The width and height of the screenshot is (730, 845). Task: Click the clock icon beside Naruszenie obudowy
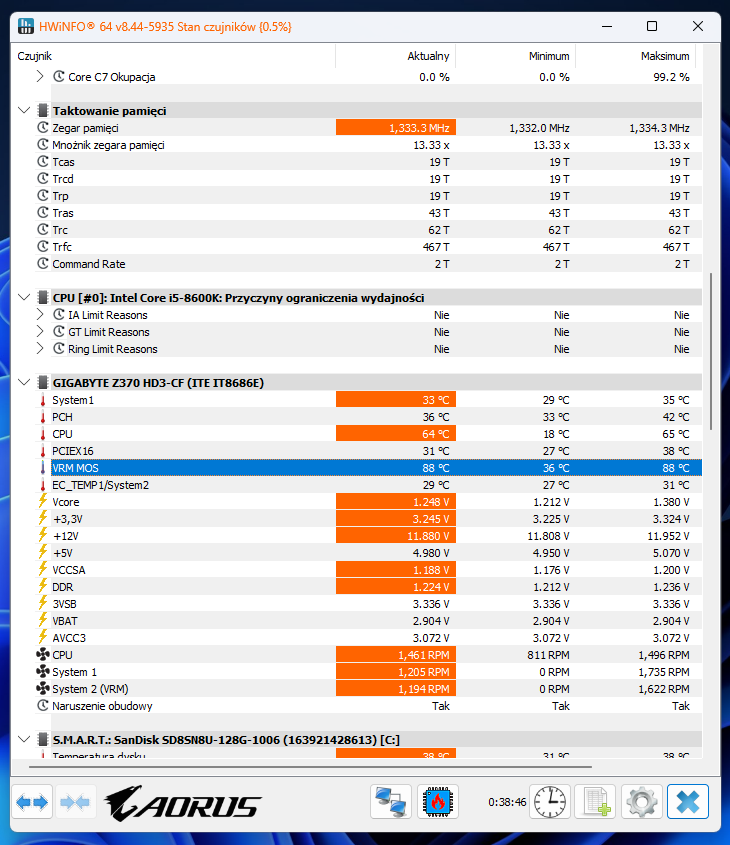point(43,705)
